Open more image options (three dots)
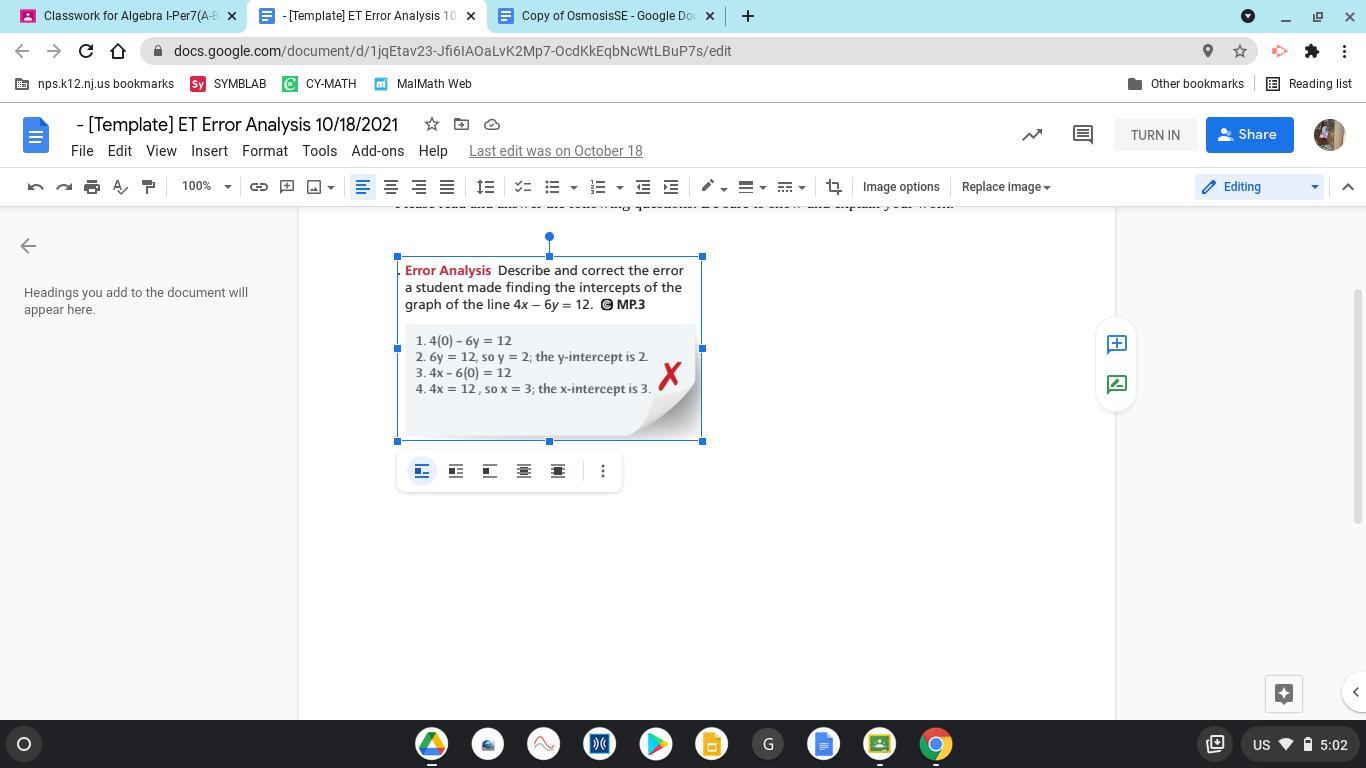1366x768 pixels. [603, 471]
